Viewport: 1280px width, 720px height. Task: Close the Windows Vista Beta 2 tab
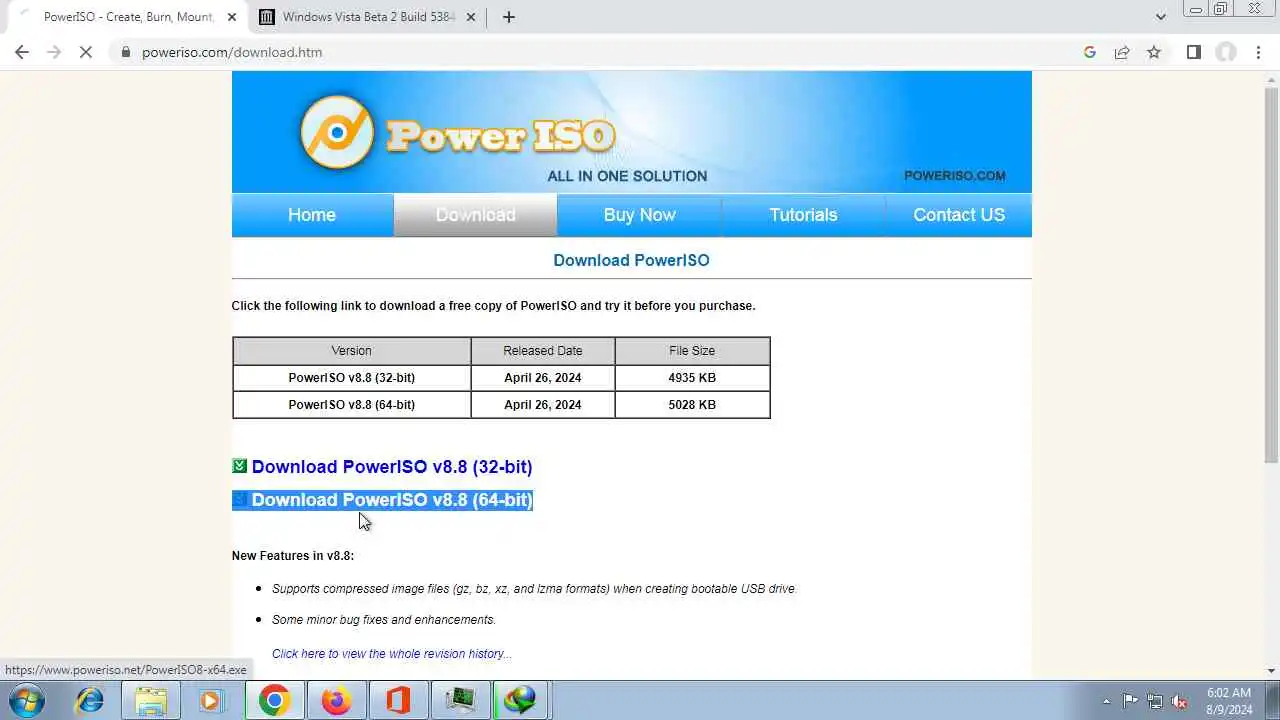(x=472, y=17)
